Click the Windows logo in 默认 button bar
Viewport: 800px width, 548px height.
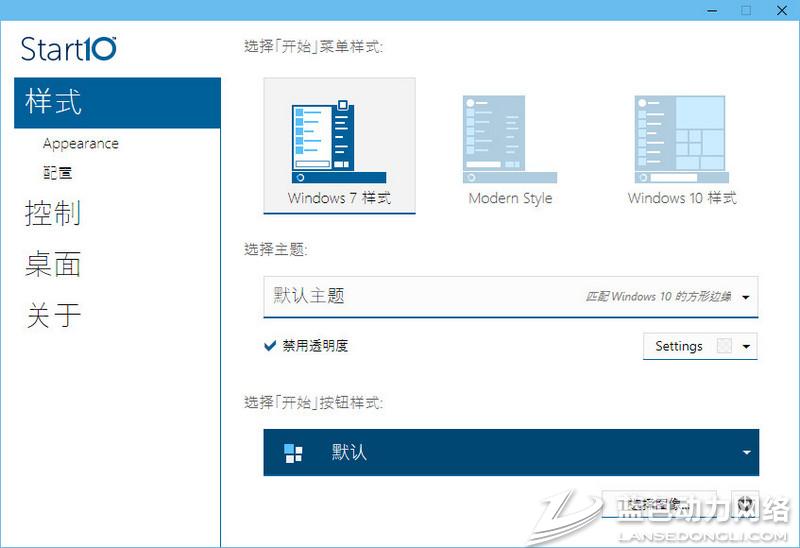coord(293,453)
